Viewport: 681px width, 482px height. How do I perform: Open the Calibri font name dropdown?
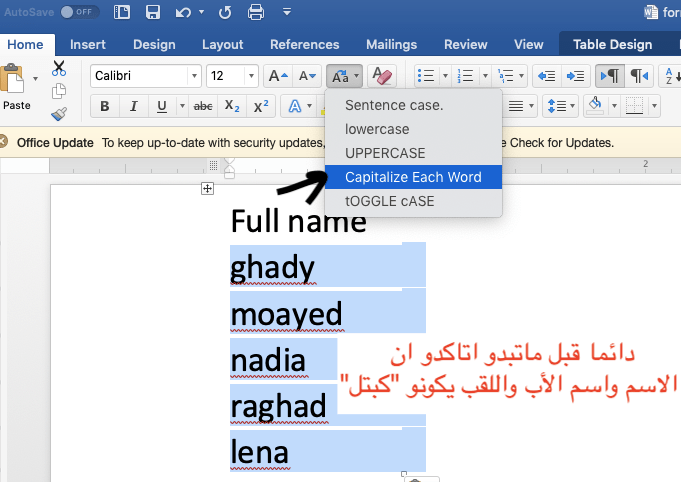[x=193, y=76]
